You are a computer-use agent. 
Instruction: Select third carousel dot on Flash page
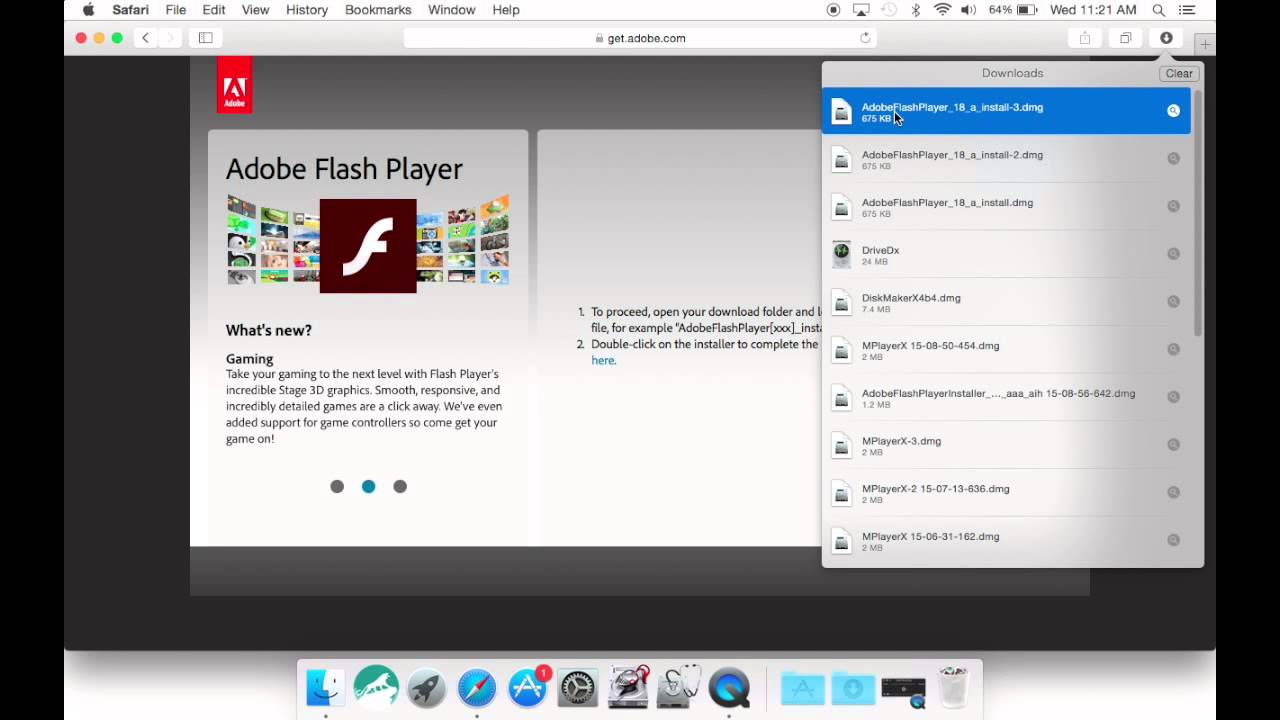(400, 486)
